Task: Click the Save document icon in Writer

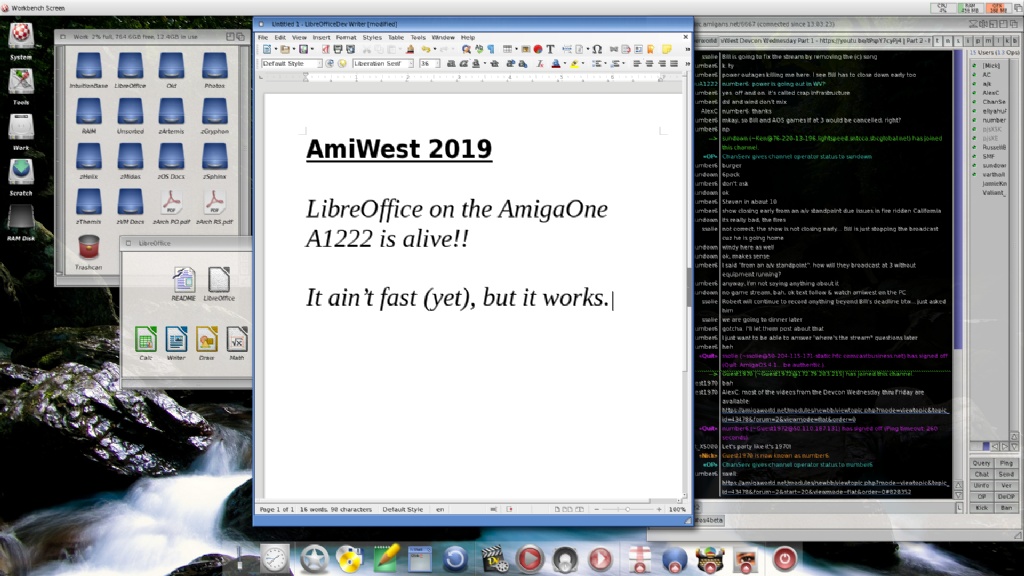Action: coord(303,49)
